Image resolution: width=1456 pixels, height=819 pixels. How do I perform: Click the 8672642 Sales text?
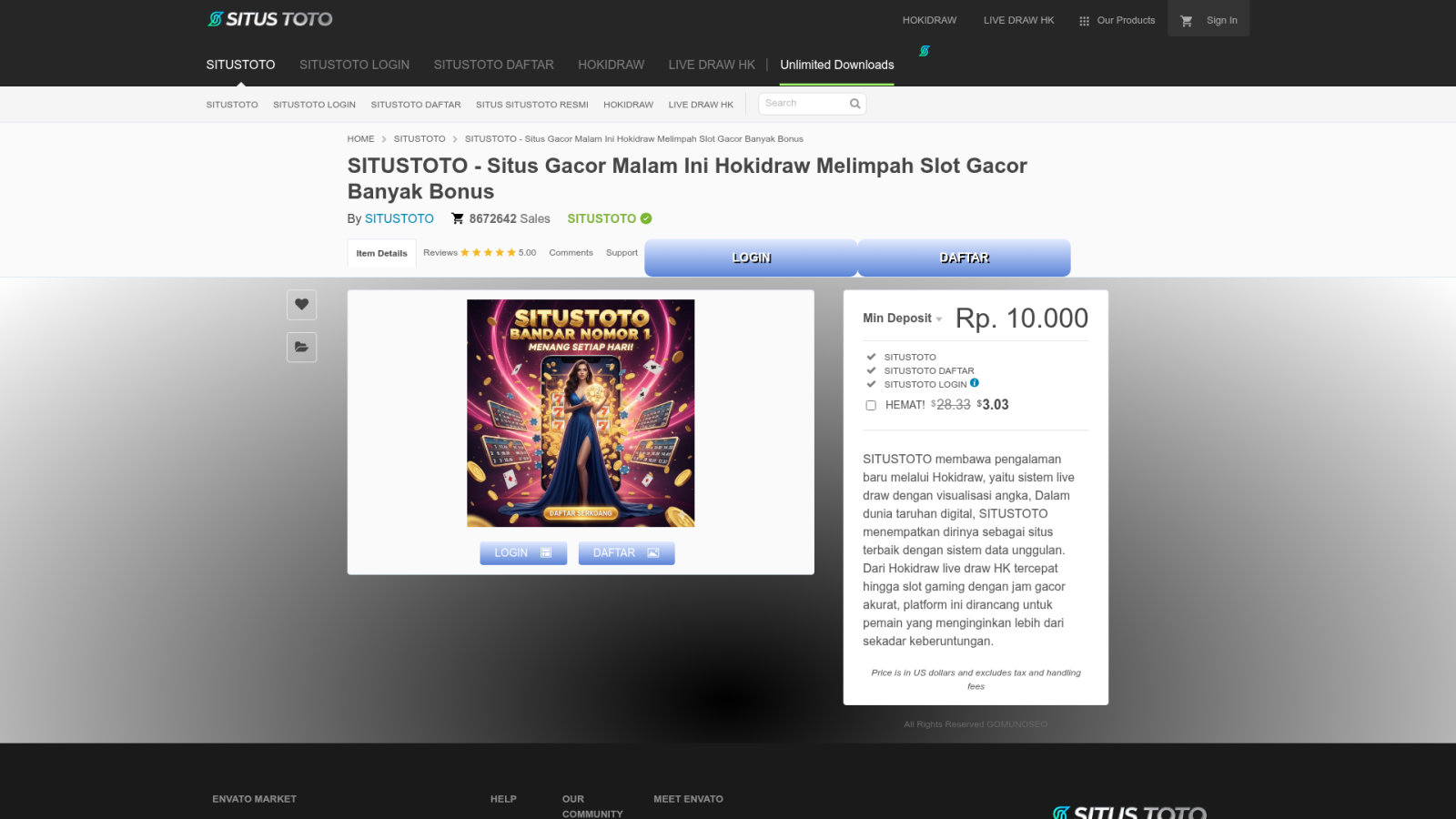(x=510, y=218)
